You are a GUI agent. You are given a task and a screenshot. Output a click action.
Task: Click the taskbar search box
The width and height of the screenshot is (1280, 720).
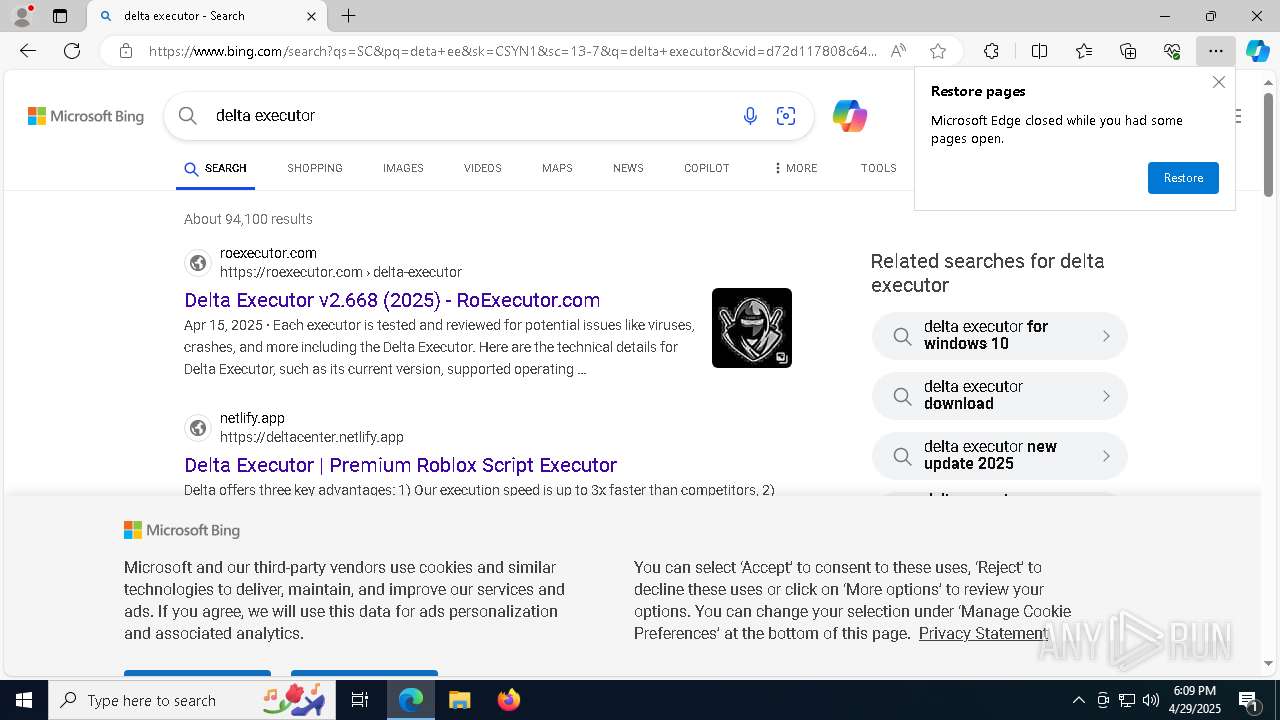(192, 700)
